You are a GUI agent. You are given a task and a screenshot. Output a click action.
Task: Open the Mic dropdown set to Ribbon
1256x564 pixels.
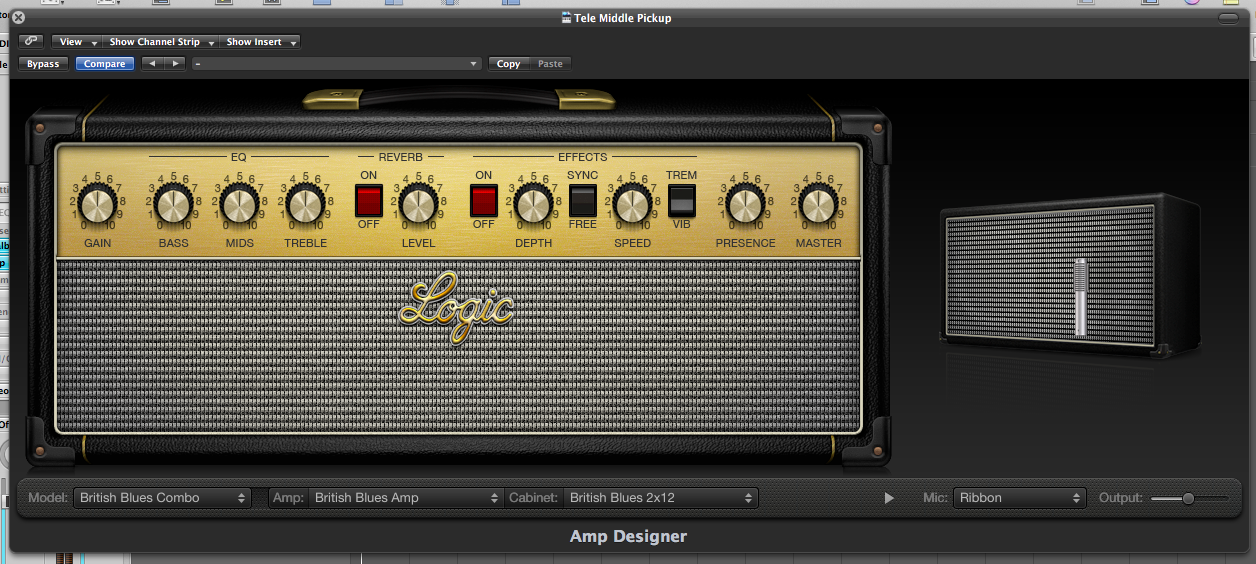1019,497
